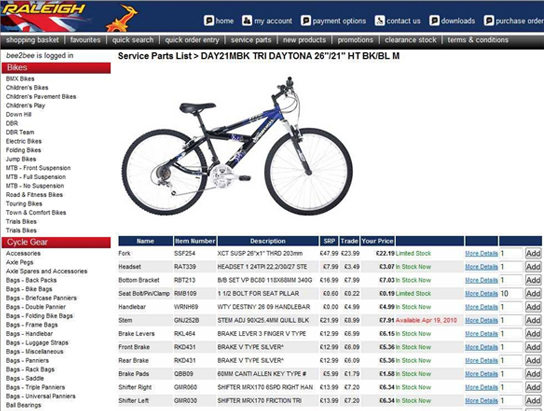The width and height of the screenshot is (544, 411).
Task: Click the heron emblem logo
Action: point(122,18)
